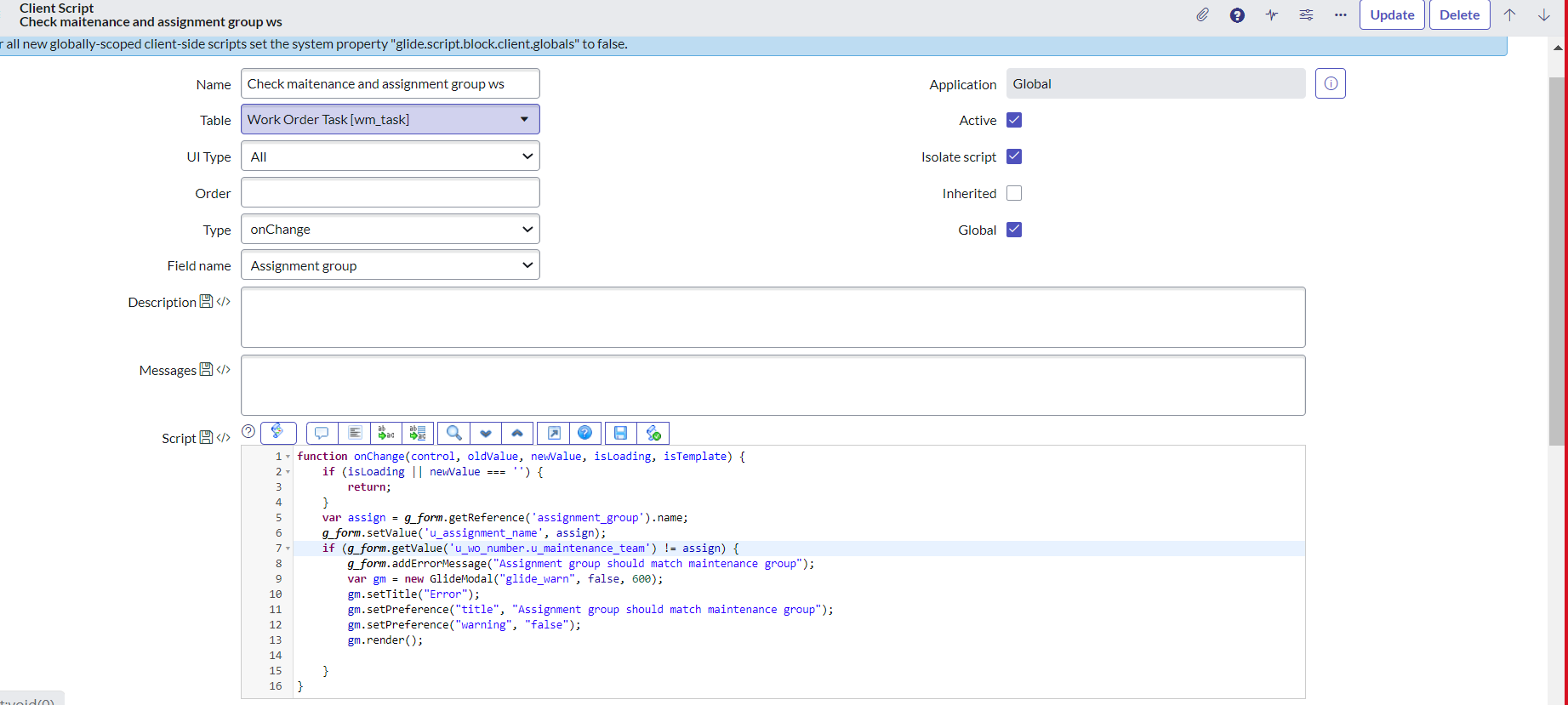
Task: Open the activity stream pulse icon
Action: (x=1271, y=14)
